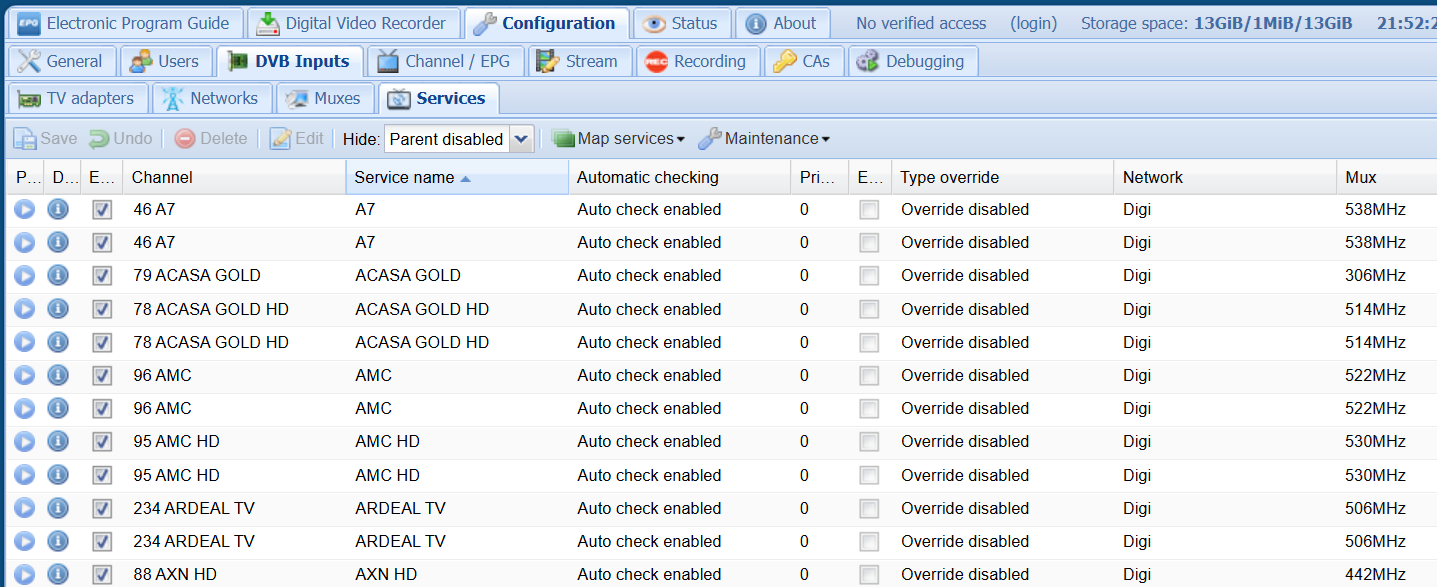Viewport: 1437px width, 587px height.
Task: Open the Status tab
Action: (682, 23)
